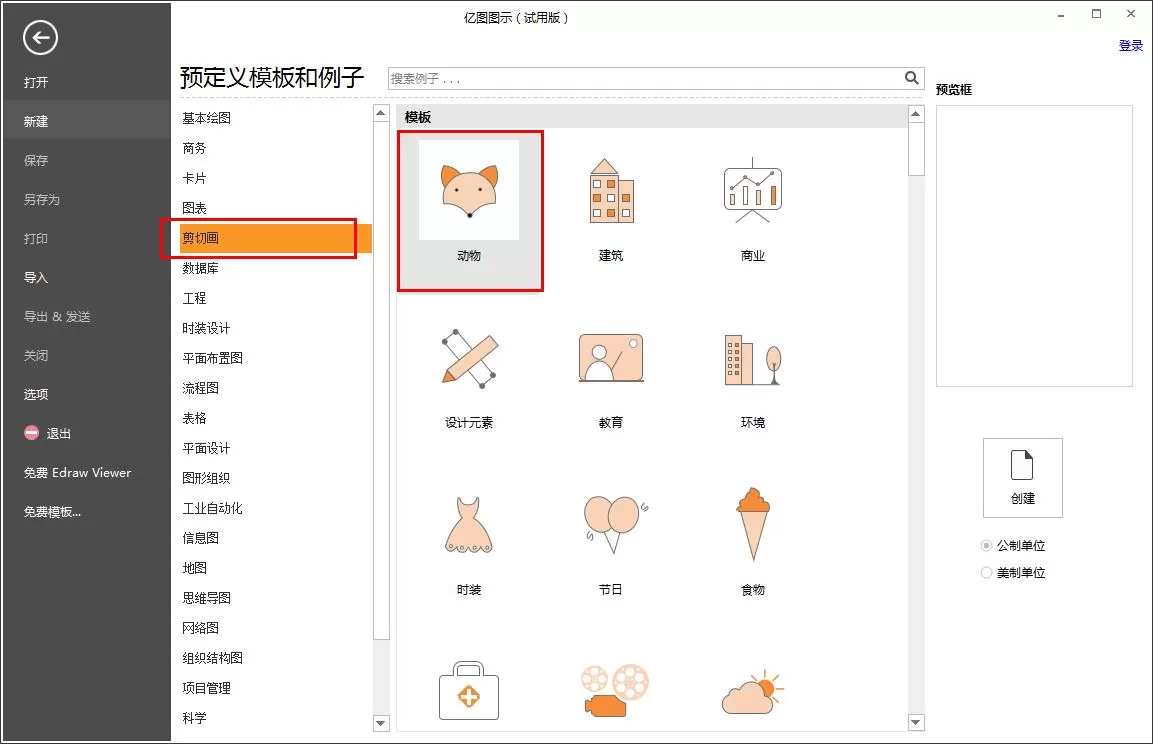This screenshot has height=744, width=1153.
Task: Select the 美制单位 radio button
Action: (x=987, y=573)
